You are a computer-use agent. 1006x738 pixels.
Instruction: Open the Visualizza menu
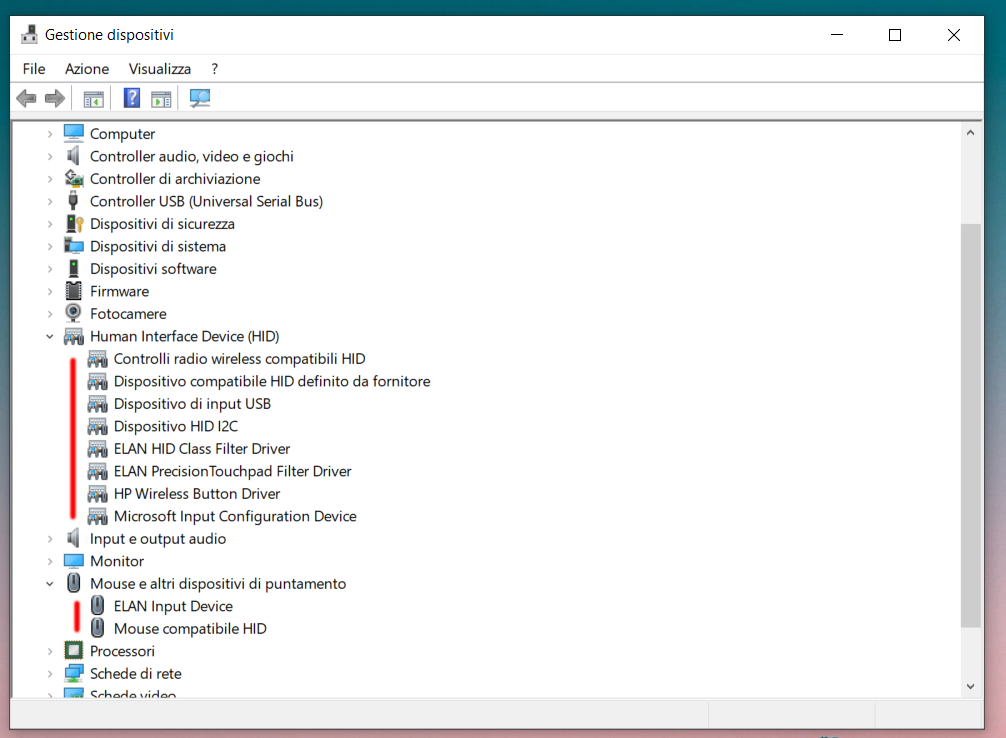pos(160,69)
